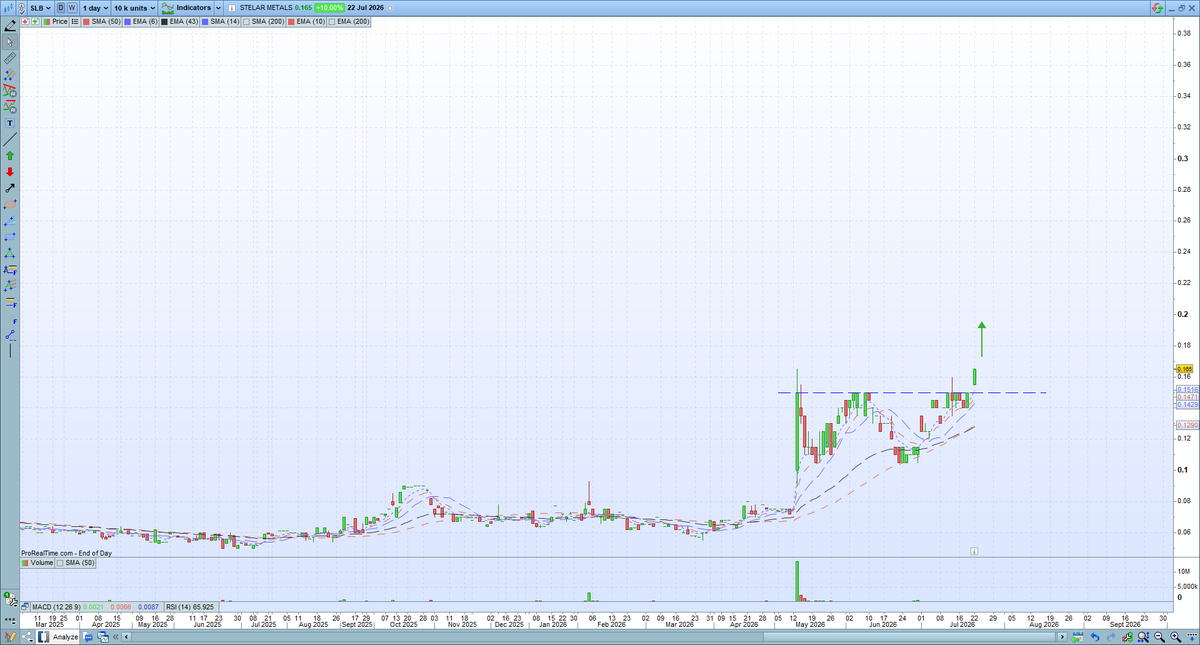The image size is (1200, 645).
Task: Click the 0.1290 moving average price tag
Action: (1187, 426)
